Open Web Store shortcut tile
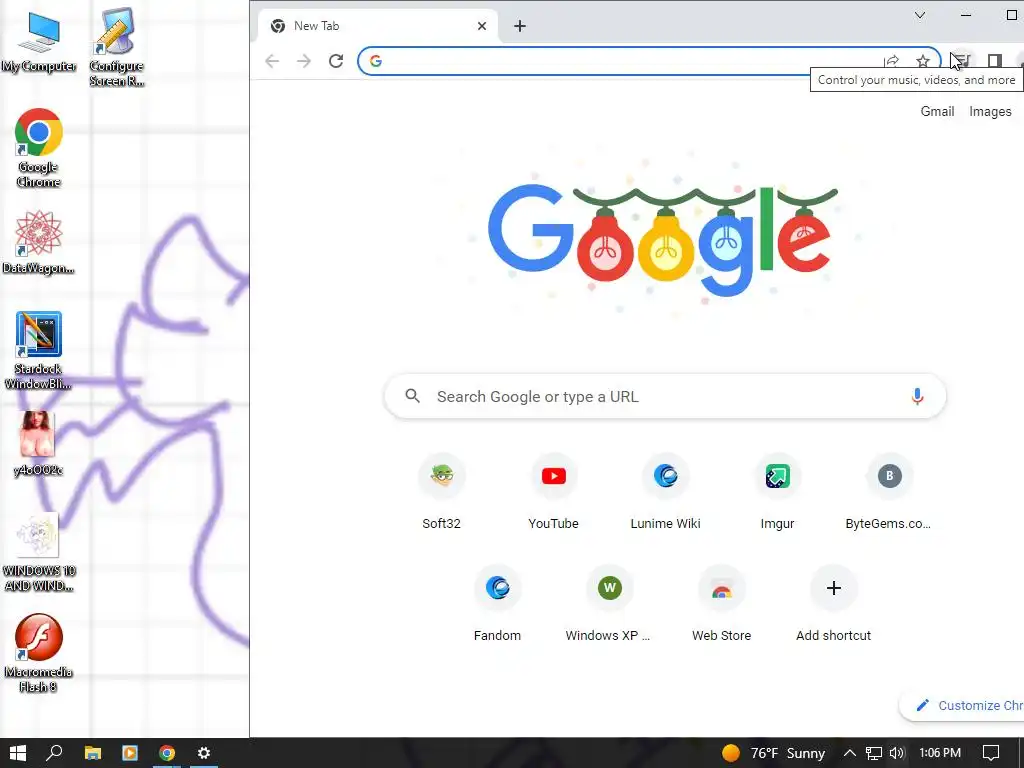Screen dimensions: 1024x768 coord(722,605)
